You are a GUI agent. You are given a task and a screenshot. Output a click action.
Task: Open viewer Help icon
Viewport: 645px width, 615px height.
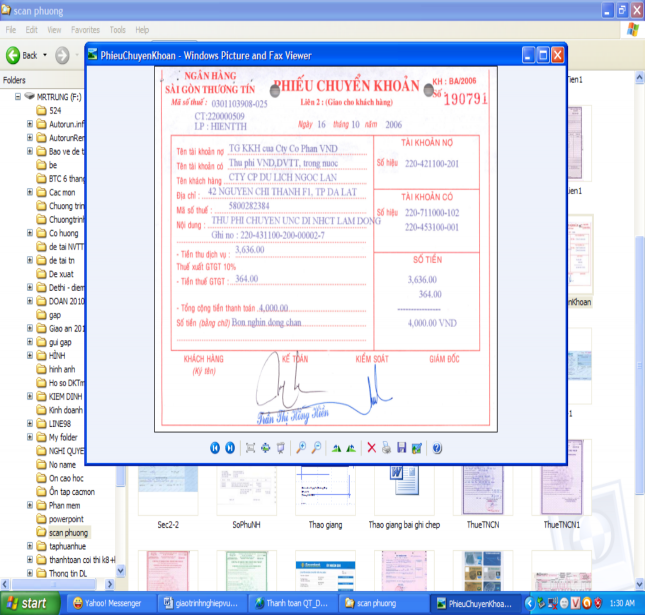pyautogui.click(x=437, y=448)
